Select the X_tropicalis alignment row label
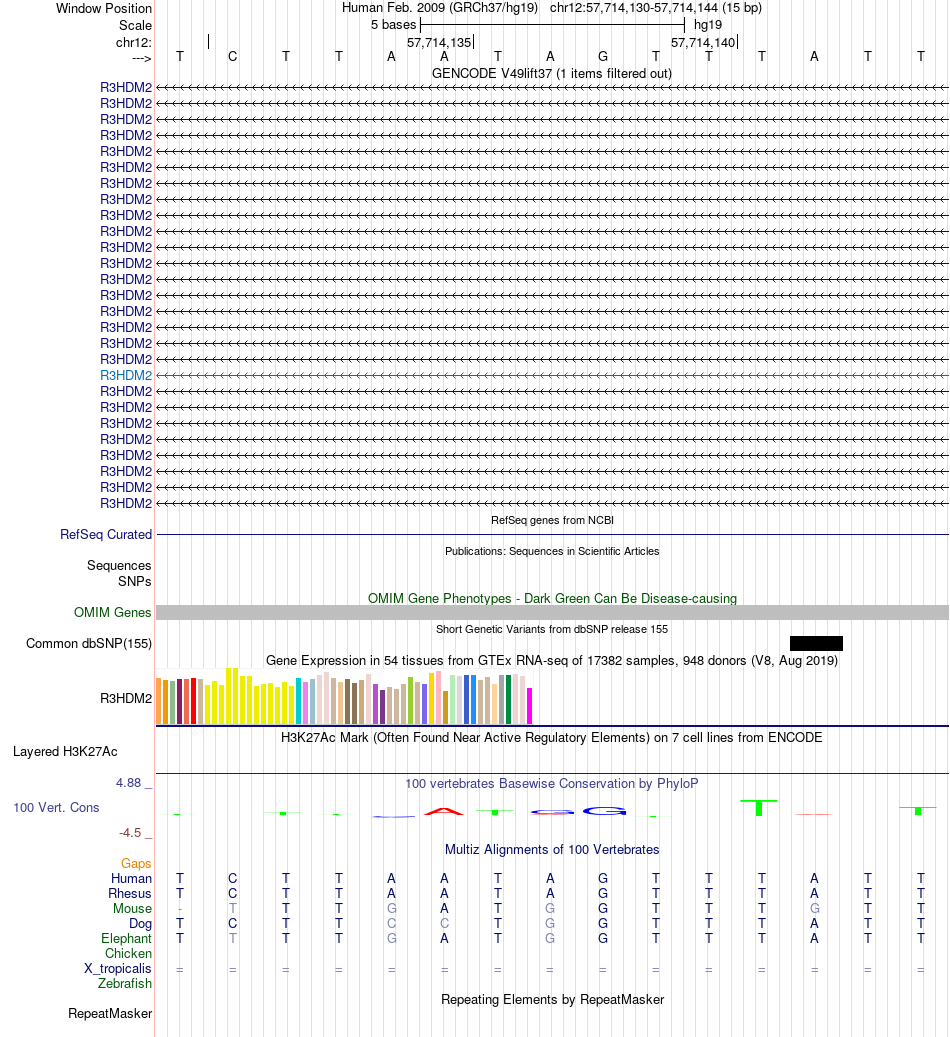Viewport: 950px width, 1037px height. [x=118, y=968]
